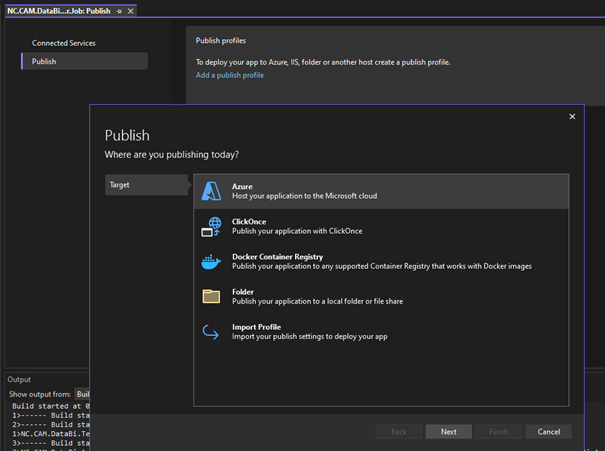Select the Target step in wizard
Screen dimensions: 605x451
[120, 185]
